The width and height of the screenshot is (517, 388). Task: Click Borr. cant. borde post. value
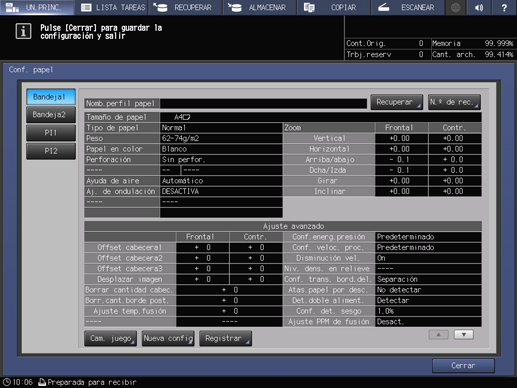click(229, 301)
